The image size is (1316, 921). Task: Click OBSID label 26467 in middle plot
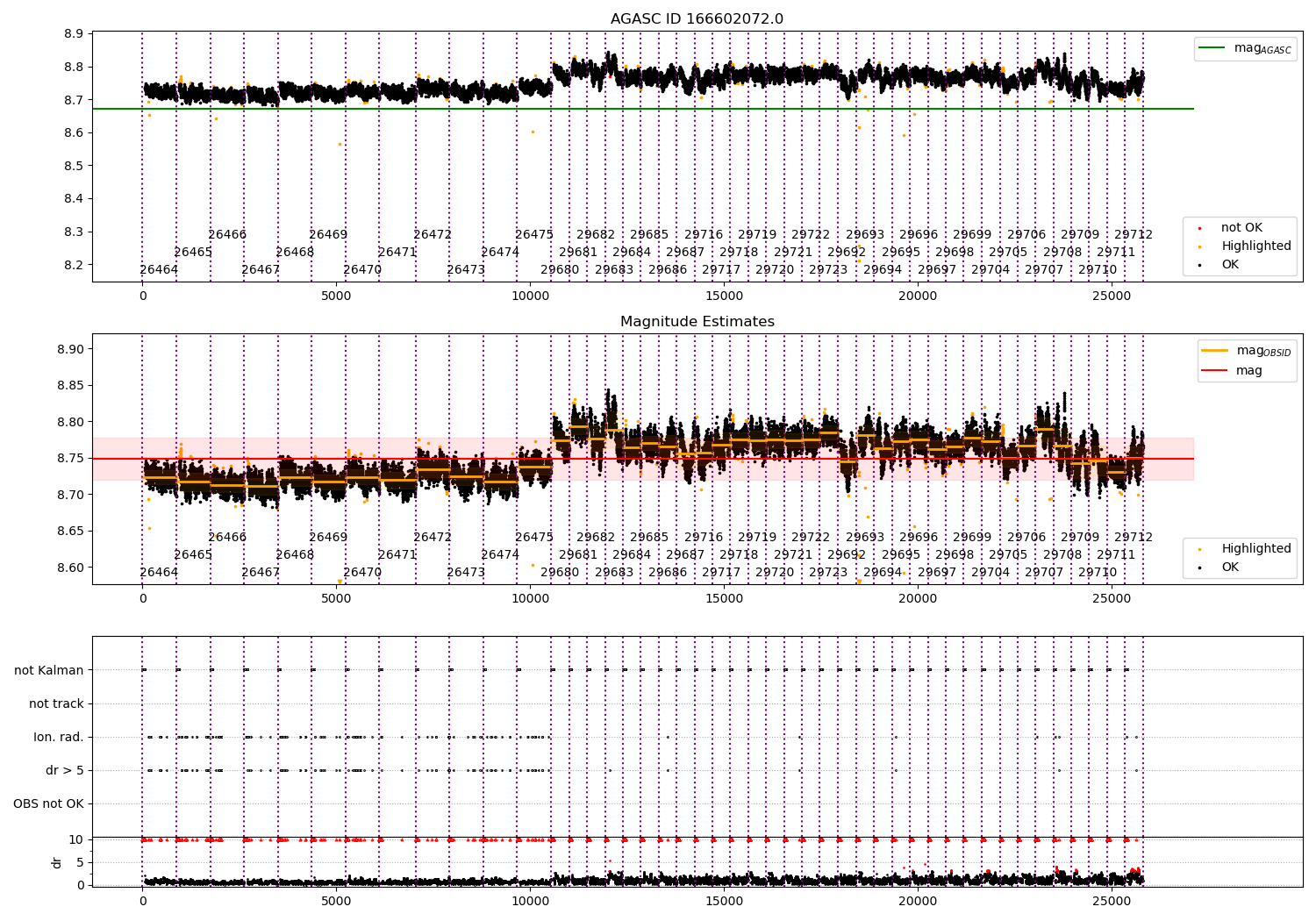pos(261,573)
